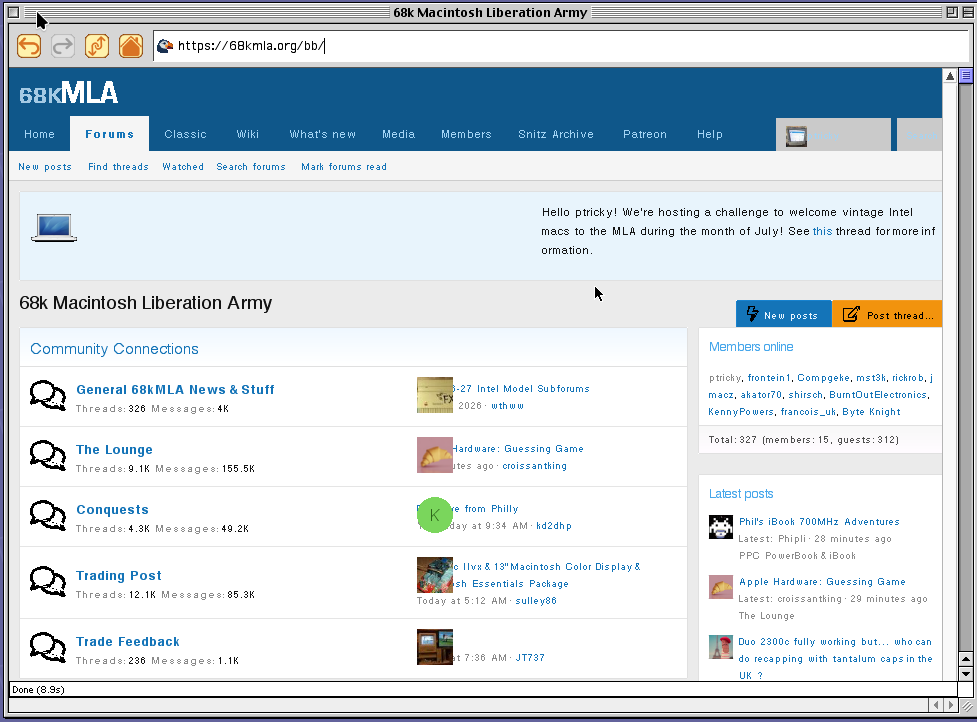977x722 pixels.
Task: Open the Snitz Archive tab
Action: [x=556, y=134]
